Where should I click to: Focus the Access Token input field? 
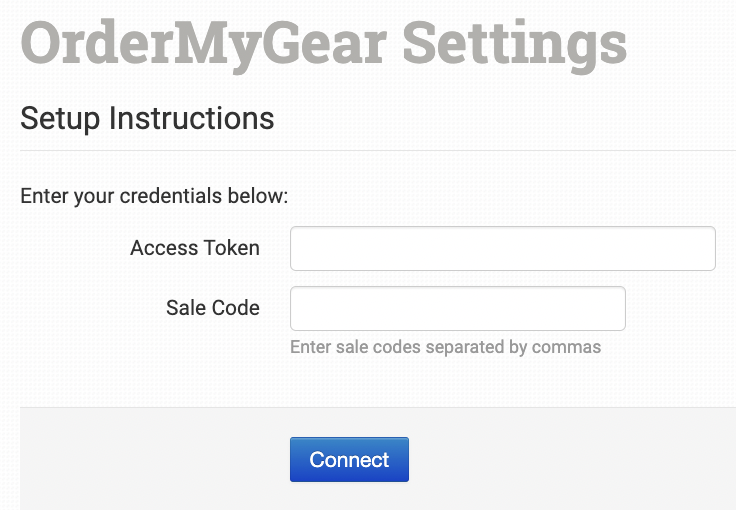(503, 248)
